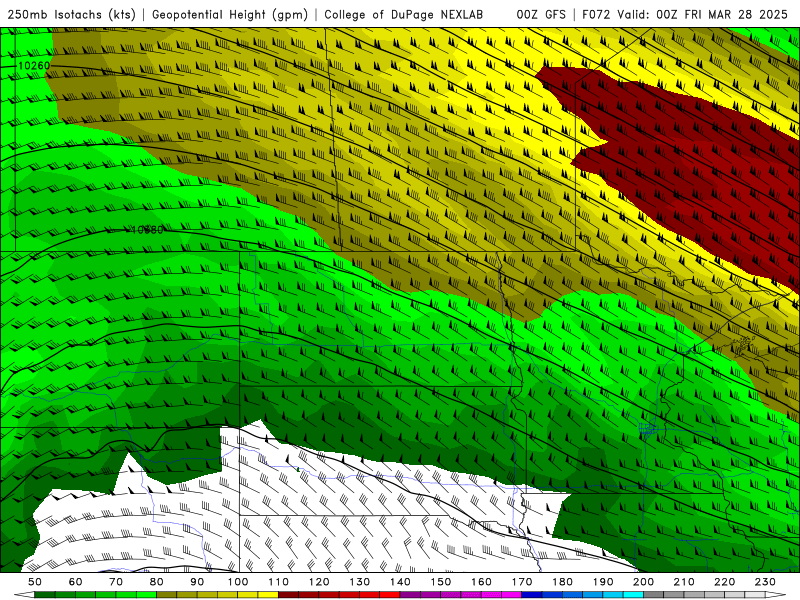Click the 200 value on color scale

coord(643,582)
